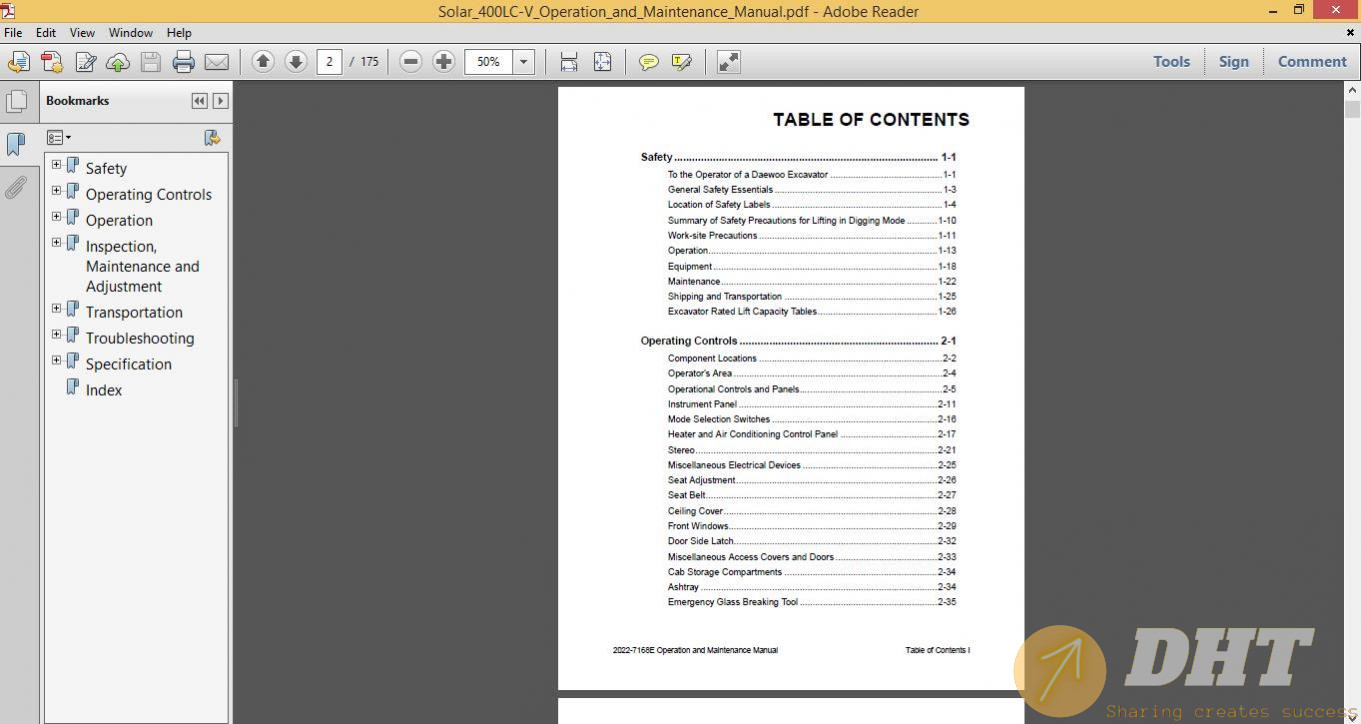Expand the Transportation bookmark
The image size is (1361, 724).
click(x=56, y=309)
